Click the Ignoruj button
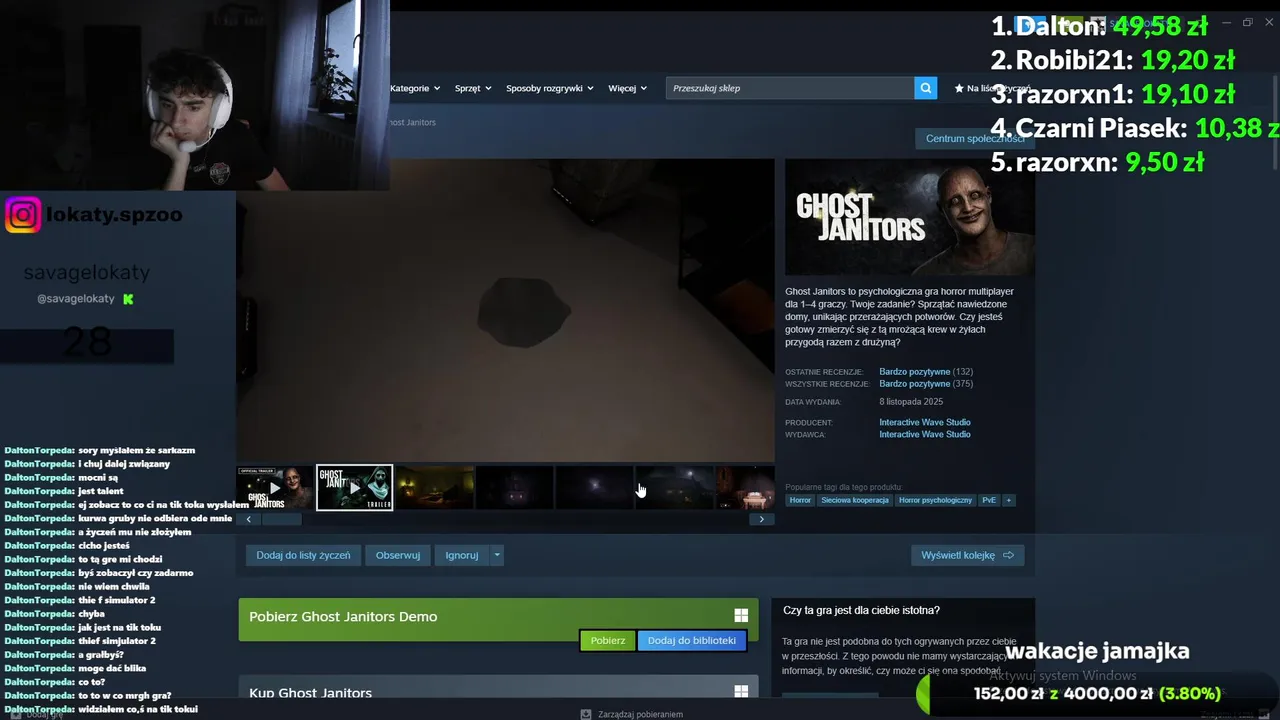 pyautogui.click(x=462, y=555)
